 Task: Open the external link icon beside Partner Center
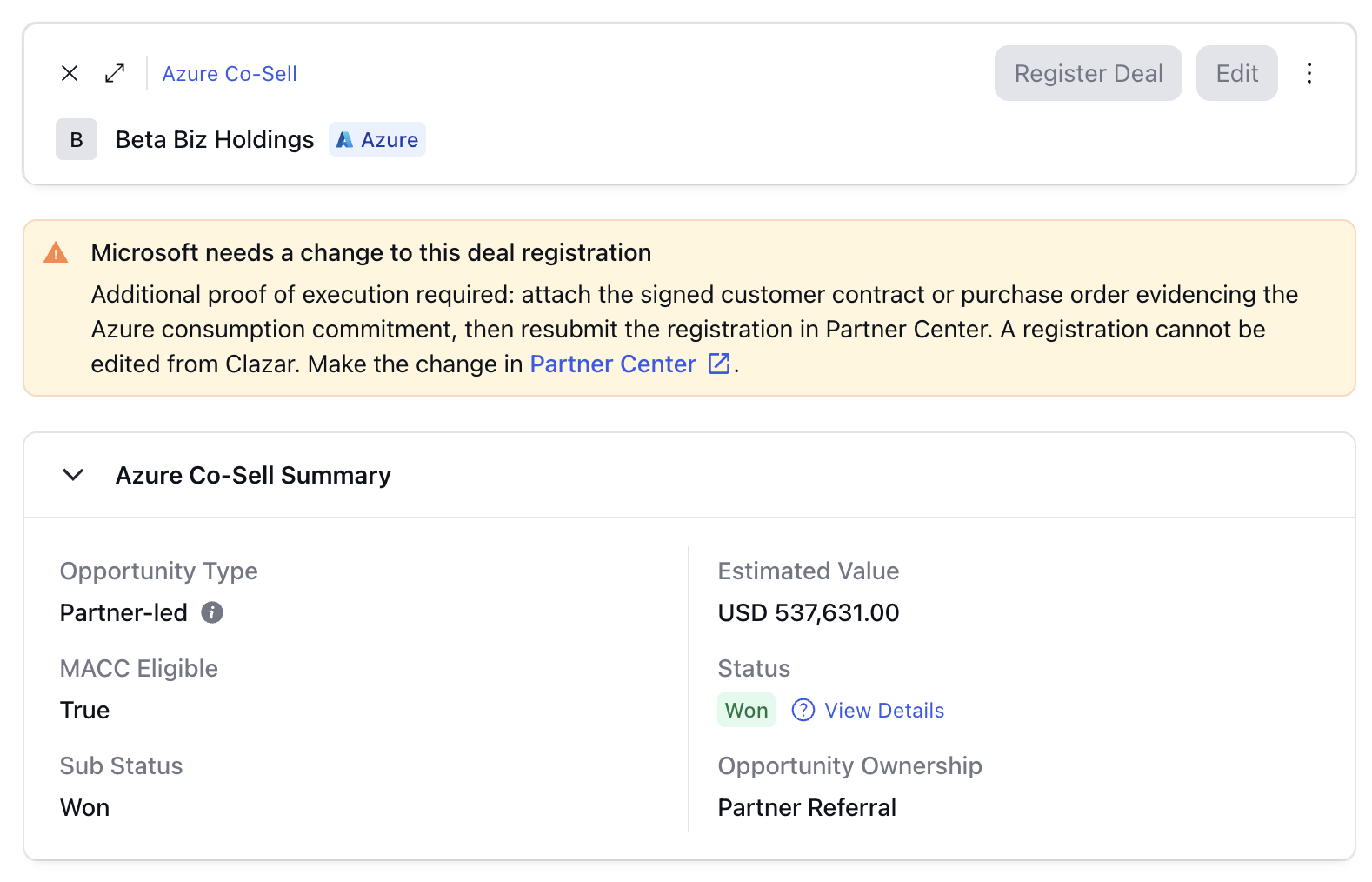[719, 364]
